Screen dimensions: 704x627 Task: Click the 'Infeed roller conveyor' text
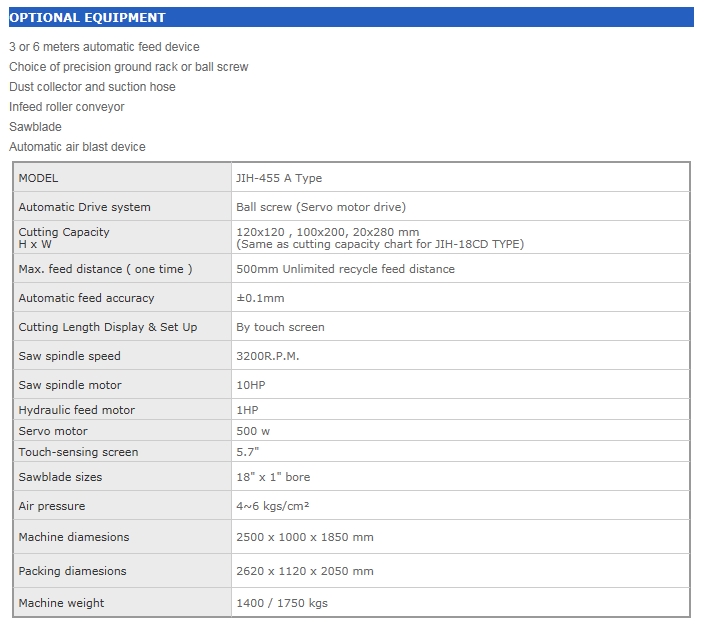tap(67, 107)
